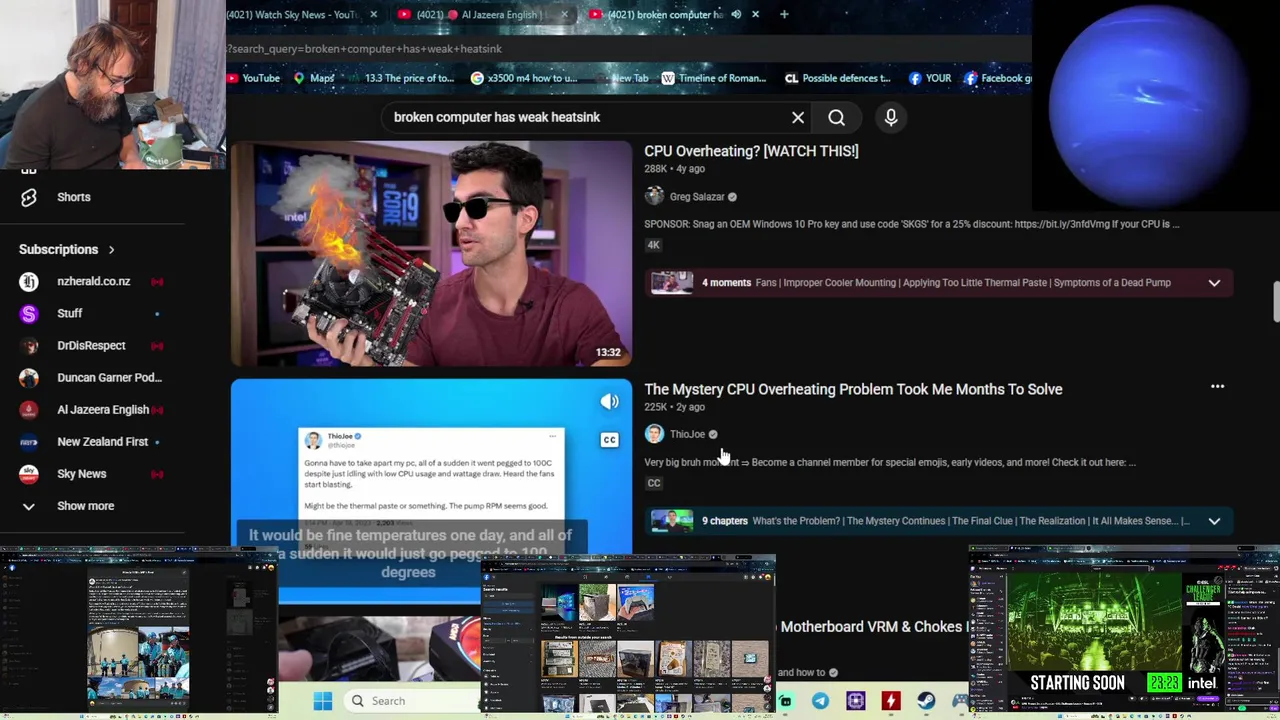Toggle closed captions on video preview
Image resolution: width=1280 pixels, height=720 pixels.
pos(609,440)
